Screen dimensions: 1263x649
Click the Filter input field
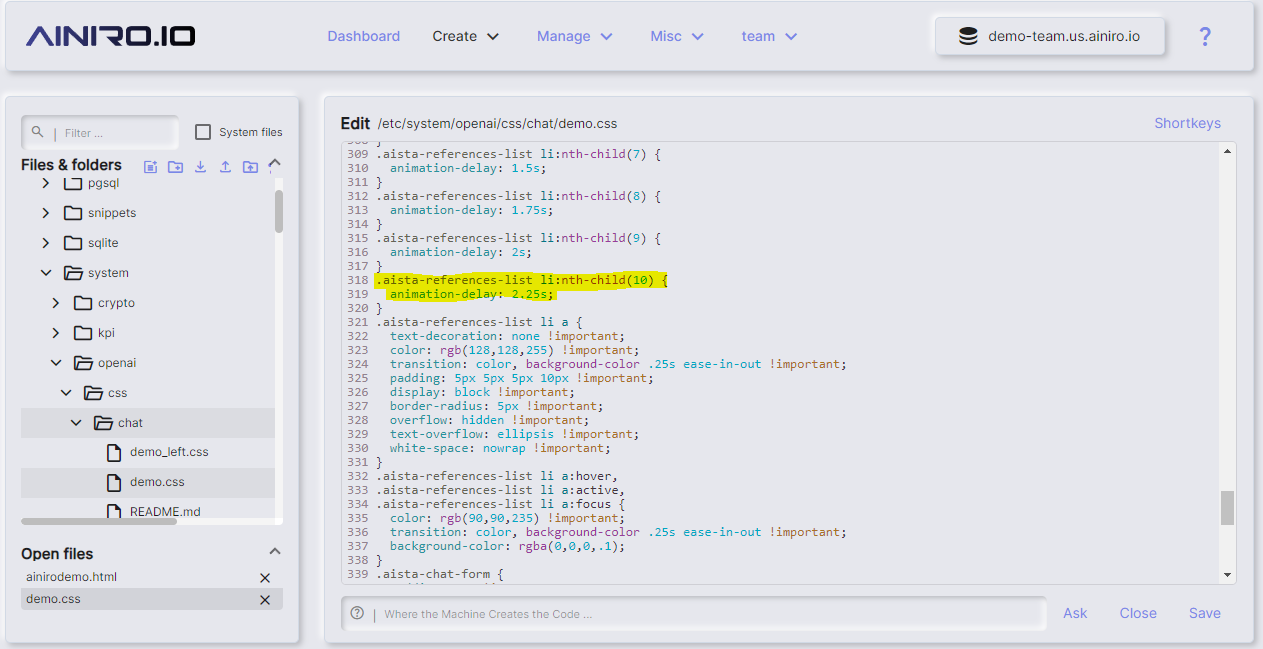pyautogui.click(x=100, y=132)
